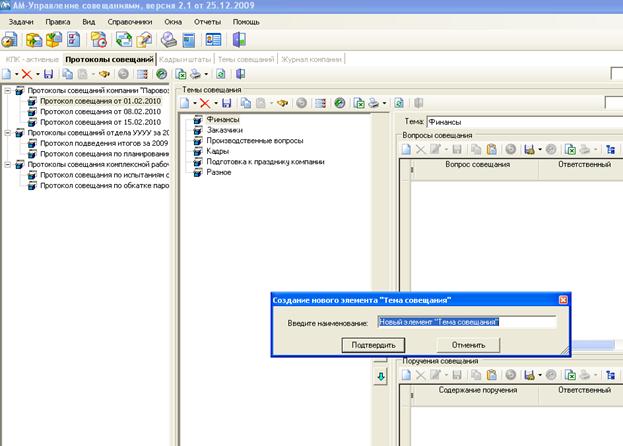Click the Excel export icon in Темы совещания toolbar
Image resolution: width=623 pixels, height=446 pixels.
(360, 103)
